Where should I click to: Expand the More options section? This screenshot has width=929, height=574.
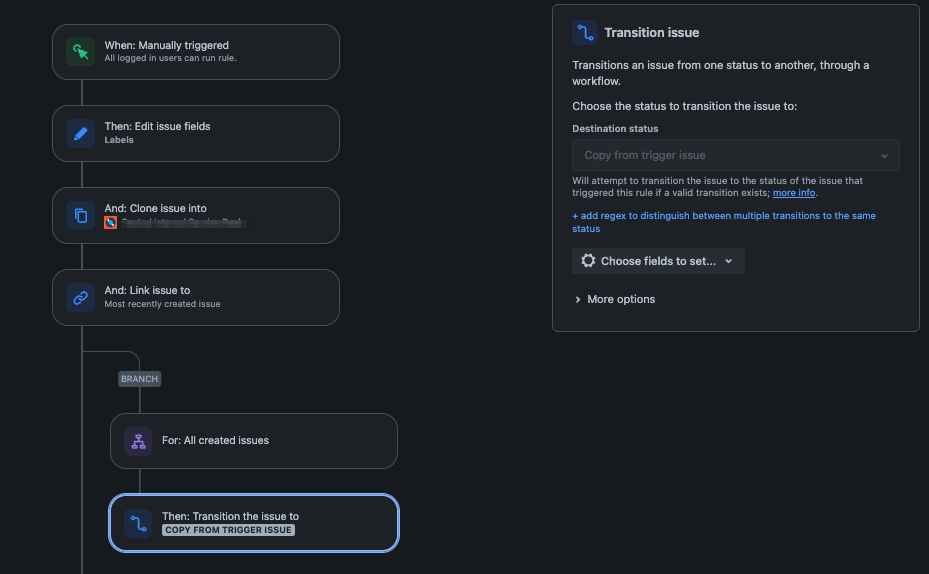click(x=615, y=299)
